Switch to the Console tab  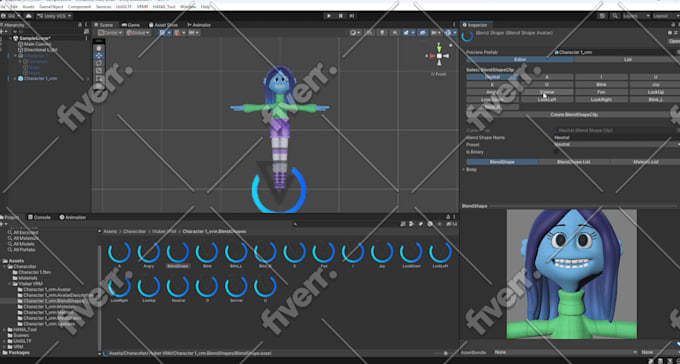pos(39,217)
